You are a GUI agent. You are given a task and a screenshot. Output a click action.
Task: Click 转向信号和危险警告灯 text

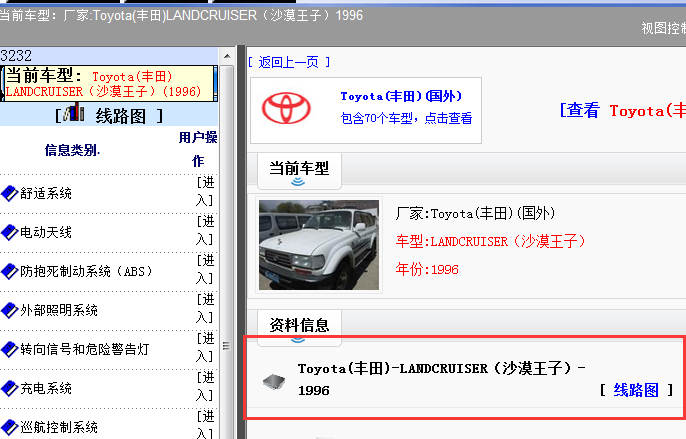85,349
